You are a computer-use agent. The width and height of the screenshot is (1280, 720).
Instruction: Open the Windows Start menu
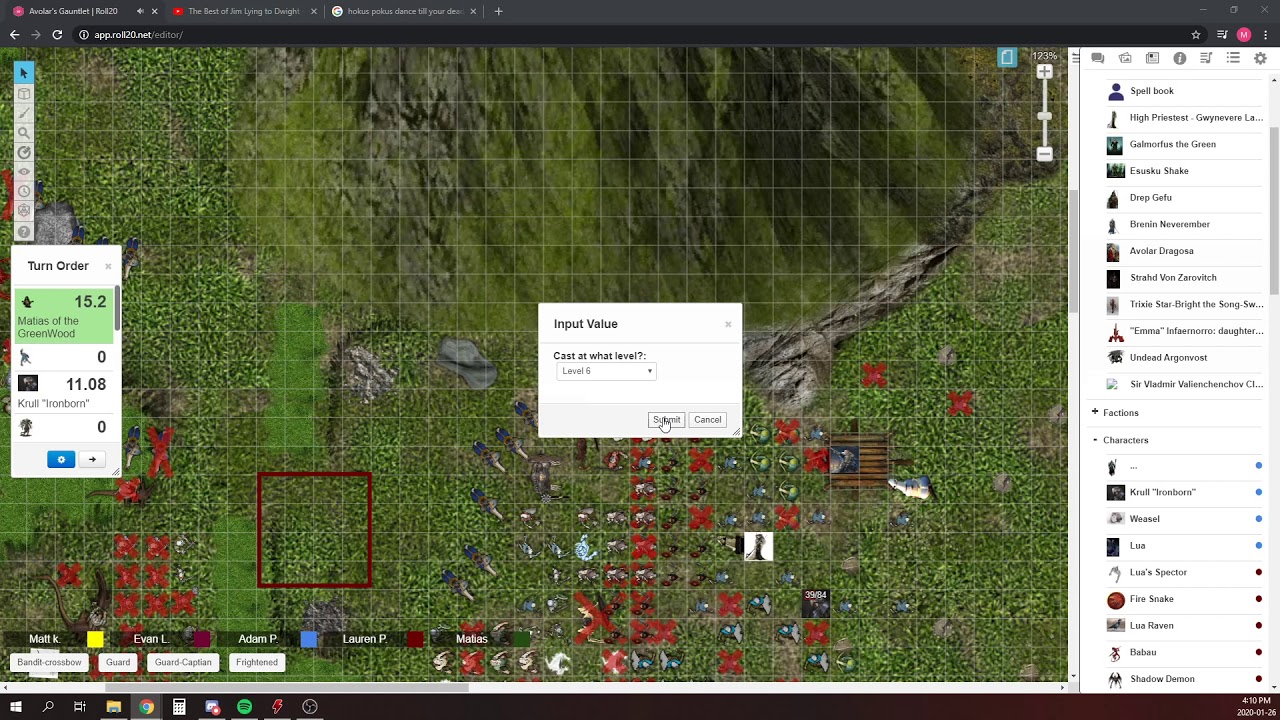[16, 707]
